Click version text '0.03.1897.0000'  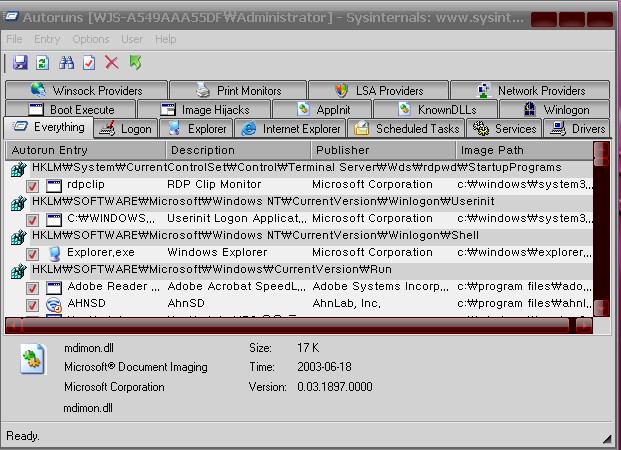(x=335, y=387)
